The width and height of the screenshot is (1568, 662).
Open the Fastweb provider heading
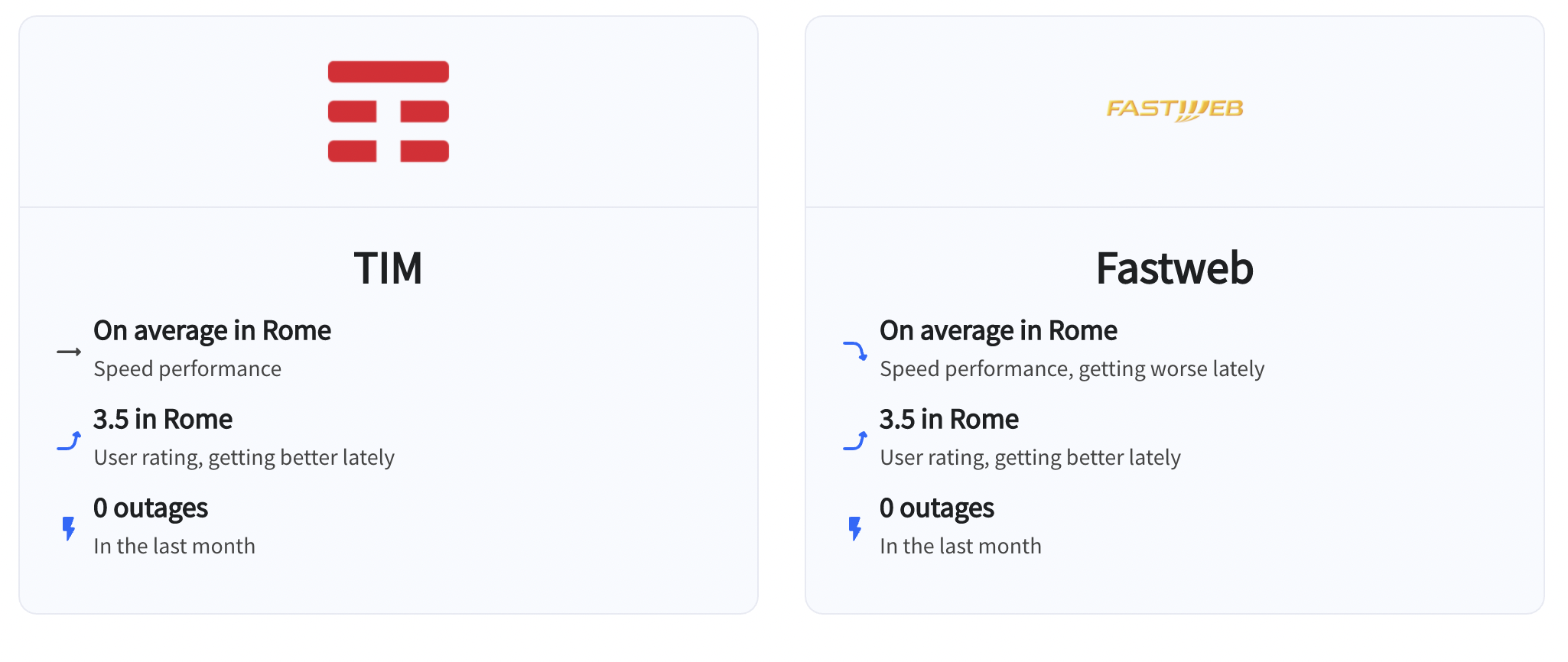pos(1175,268)
